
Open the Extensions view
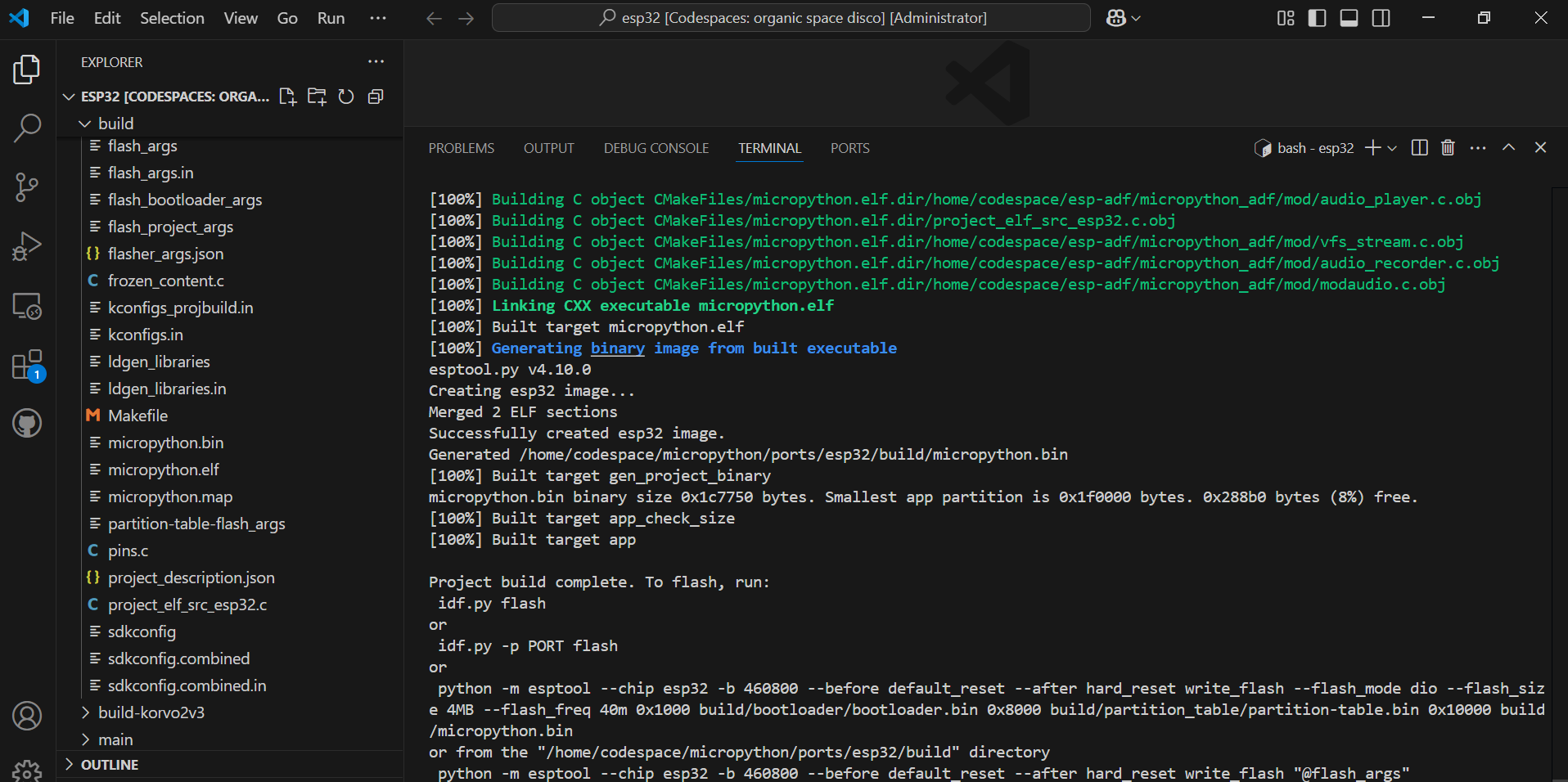click(x=27, y=365)
